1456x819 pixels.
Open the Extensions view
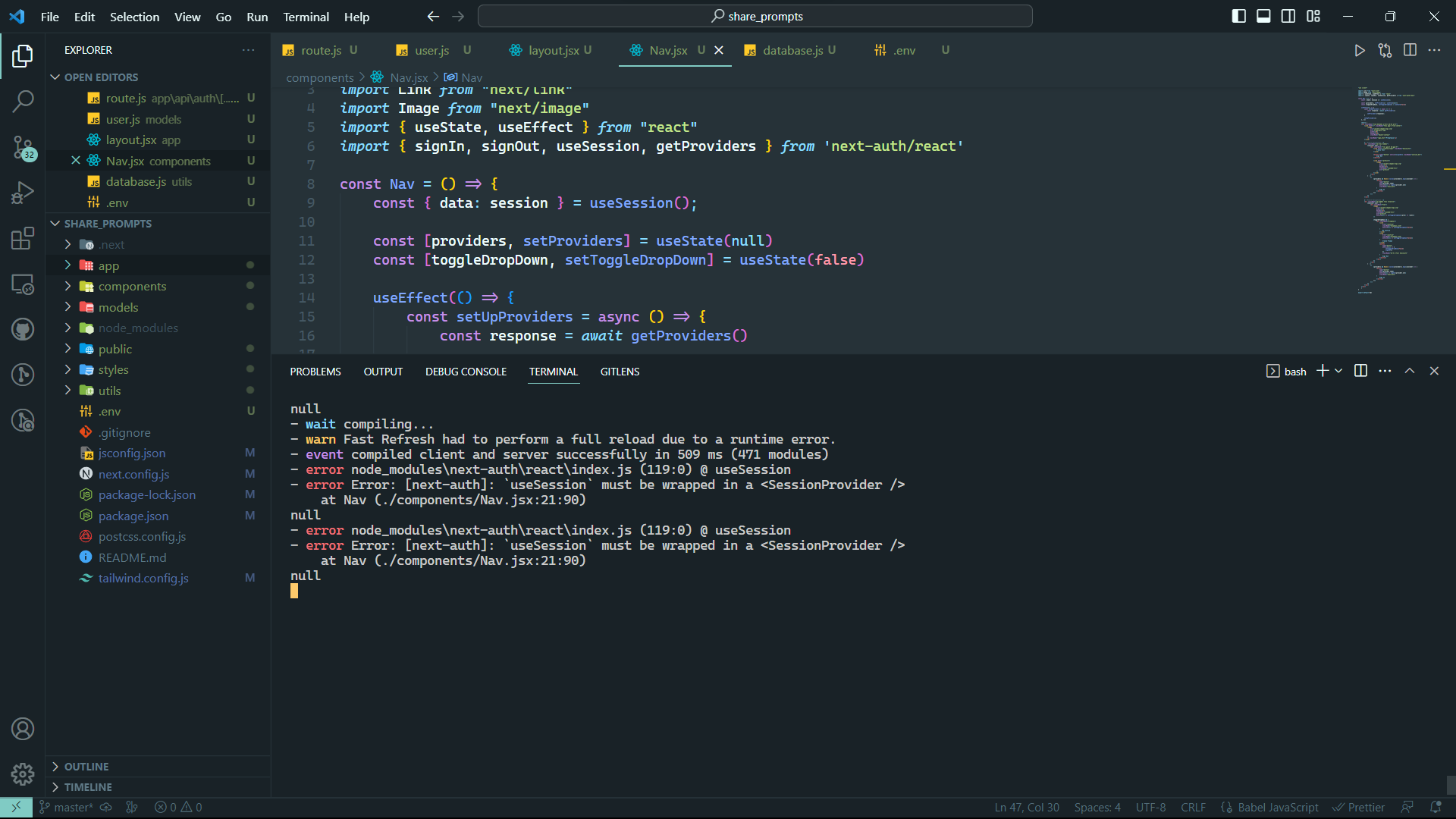pyautogui.click(x=23, y=238)
